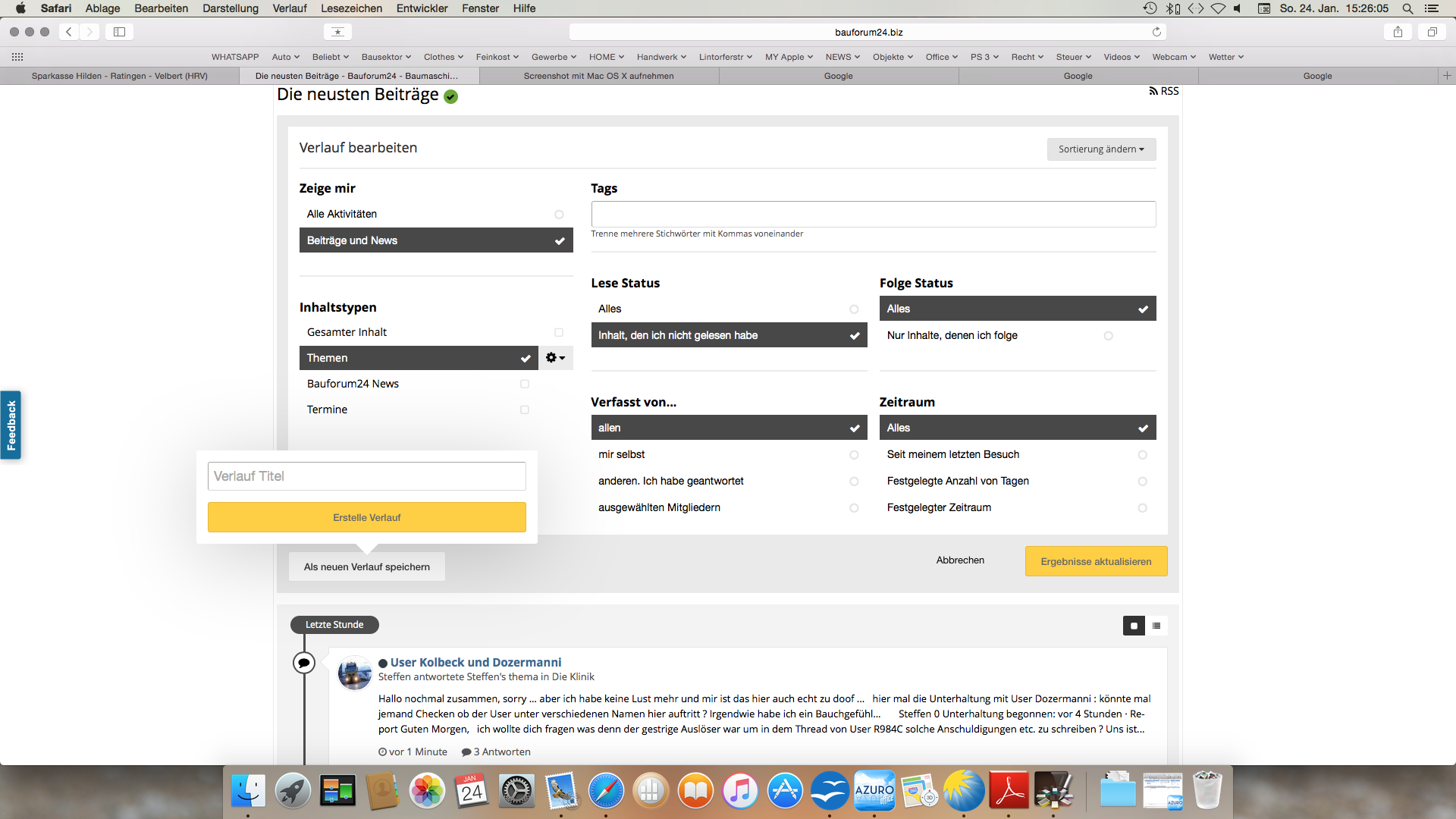This screenshot has width=1456, height=819.
Task: Open the Share button in Safari toolbar
Action: (x=1398, y=32)
